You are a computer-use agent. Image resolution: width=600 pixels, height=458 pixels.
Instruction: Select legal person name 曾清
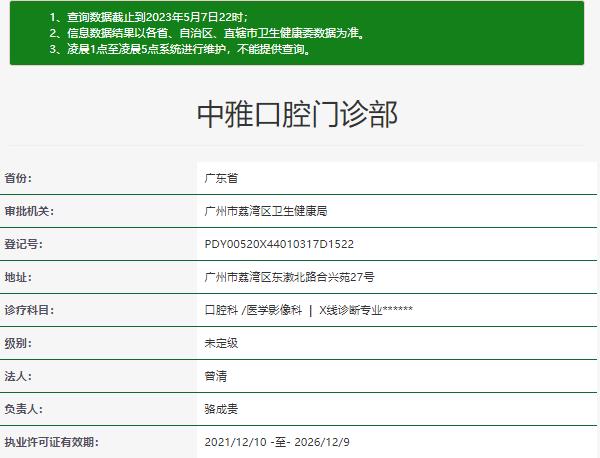pos(216,376)
